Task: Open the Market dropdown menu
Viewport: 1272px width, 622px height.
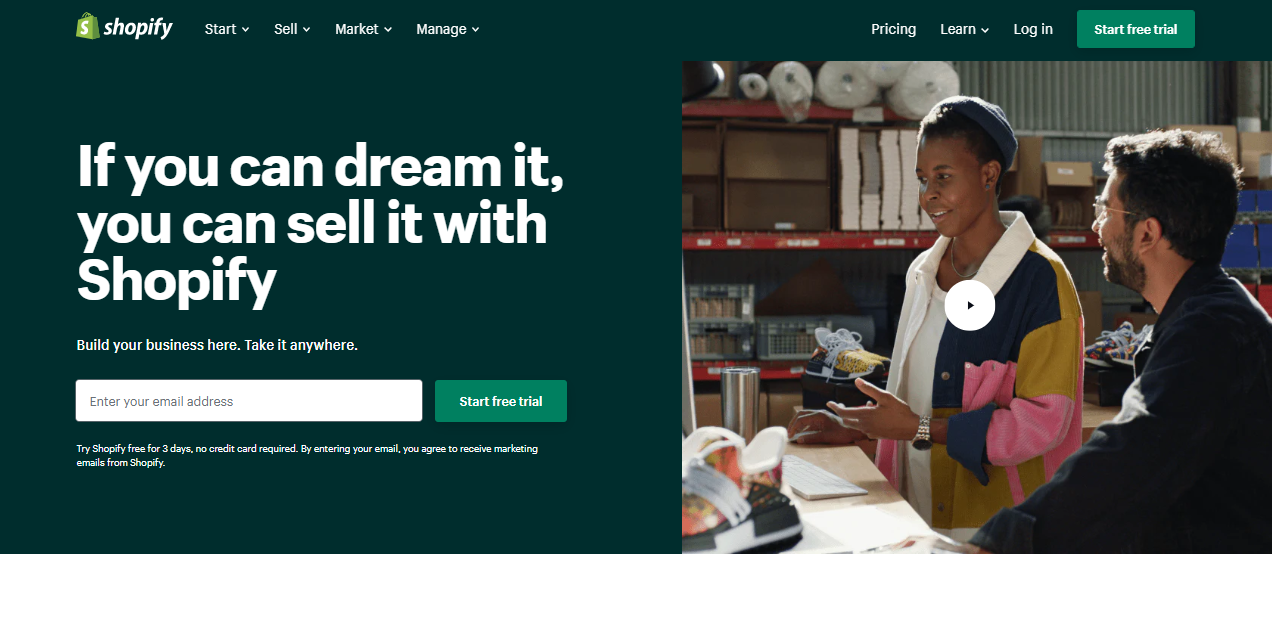Action: [363, 29]
